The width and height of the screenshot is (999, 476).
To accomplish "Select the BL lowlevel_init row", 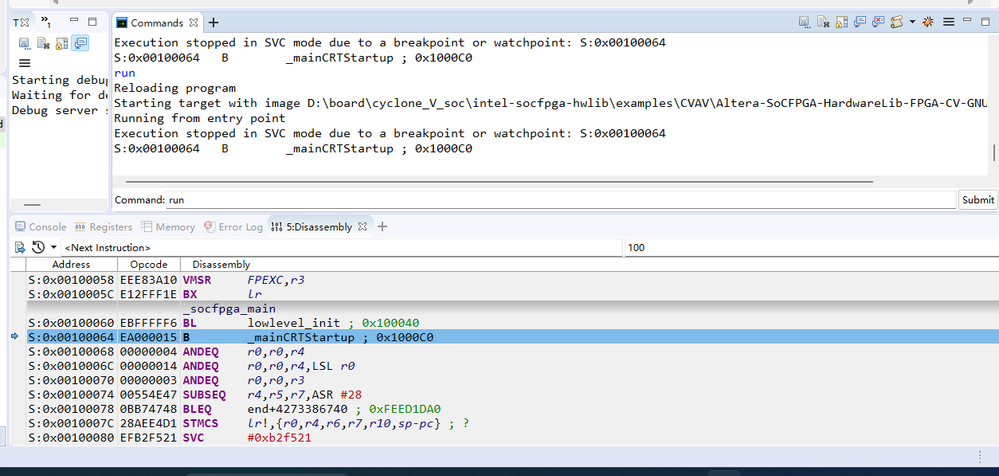I will (x=512, y=323).
